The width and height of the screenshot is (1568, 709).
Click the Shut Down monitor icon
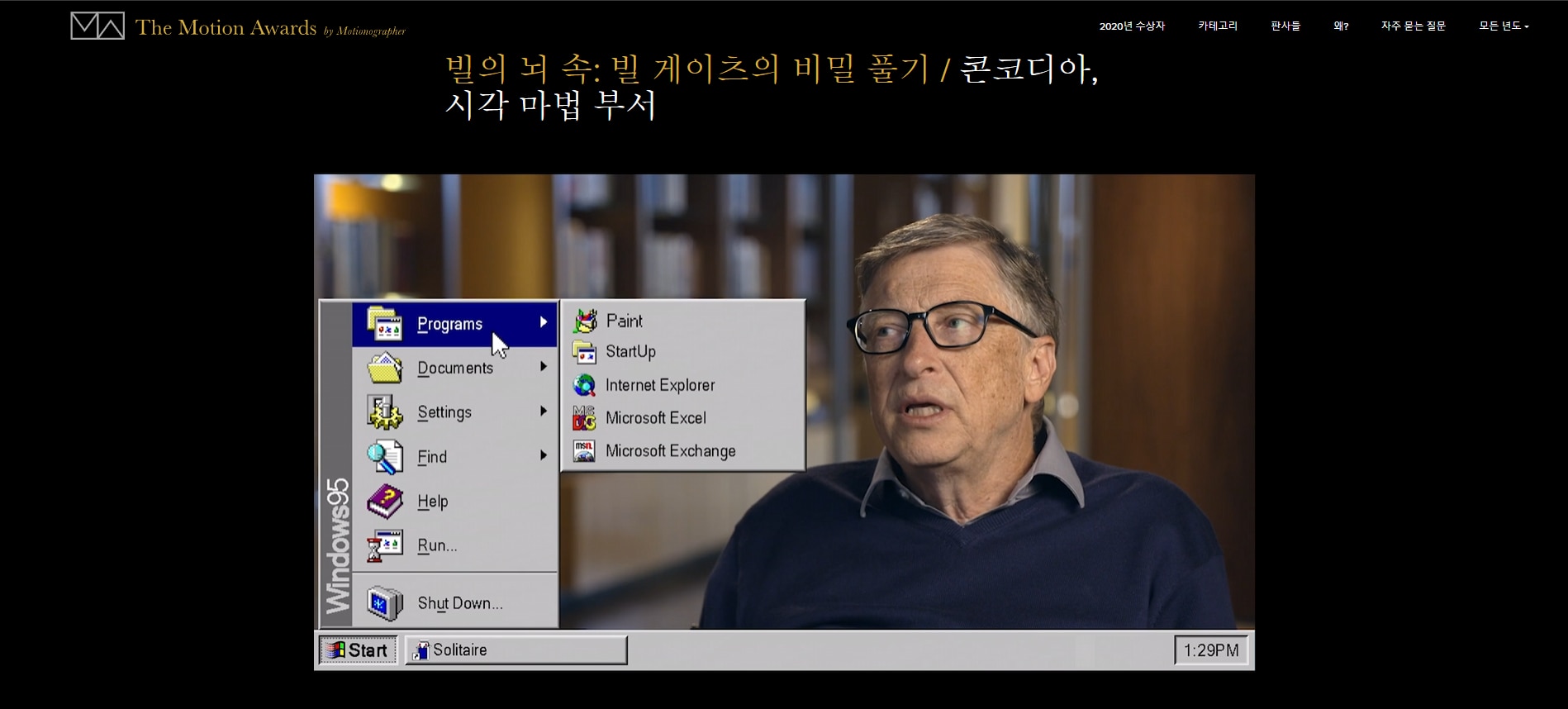[x=384, y=603]
